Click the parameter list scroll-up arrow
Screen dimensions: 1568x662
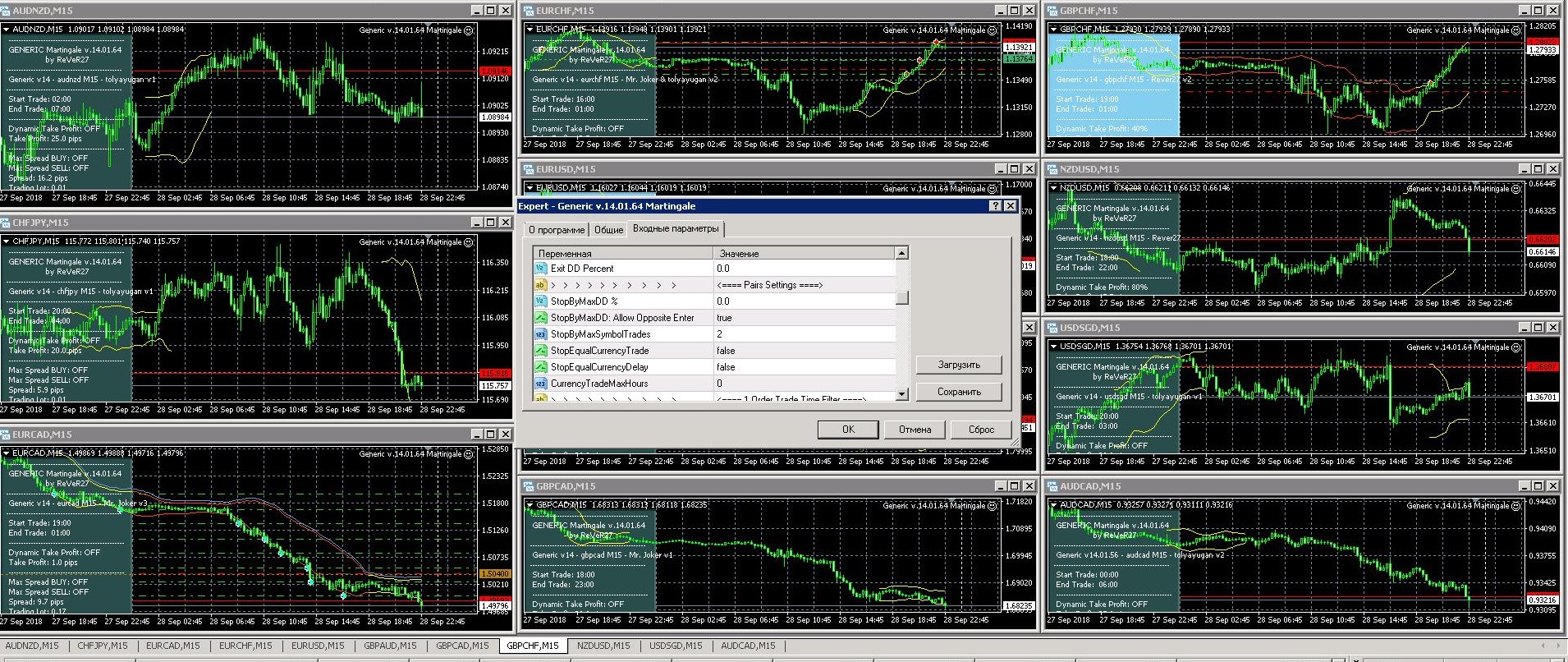902,253
